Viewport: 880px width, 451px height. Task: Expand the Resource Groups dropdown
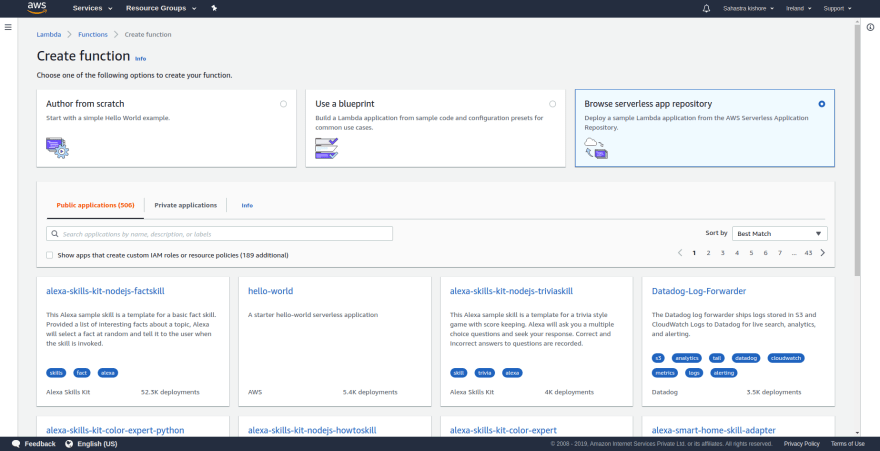[x=161, y=8]
